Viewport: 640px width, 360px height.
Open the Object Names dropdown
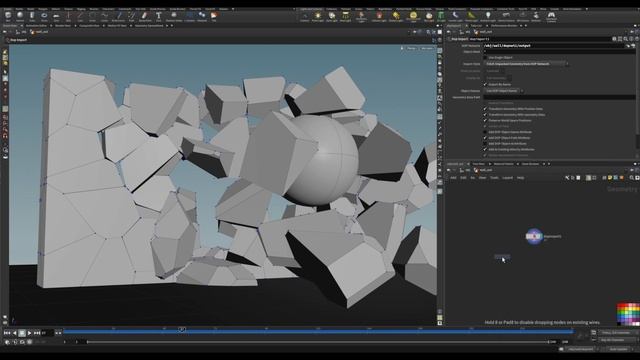point(504,91)
